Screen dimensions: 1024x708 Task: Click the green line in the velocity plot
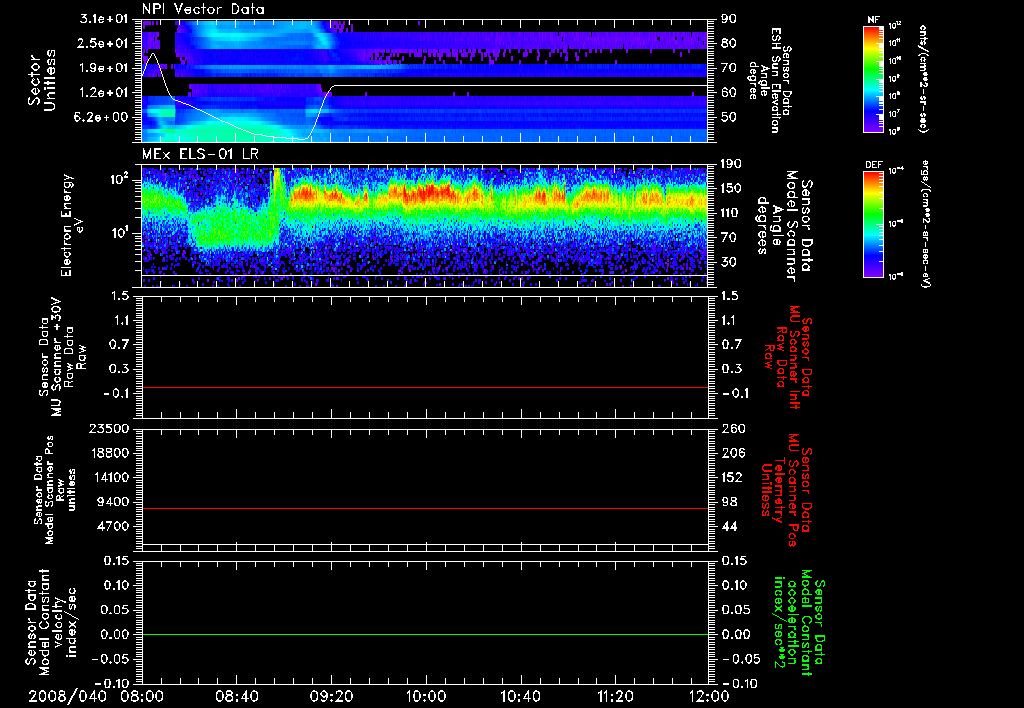click(425, 634)
